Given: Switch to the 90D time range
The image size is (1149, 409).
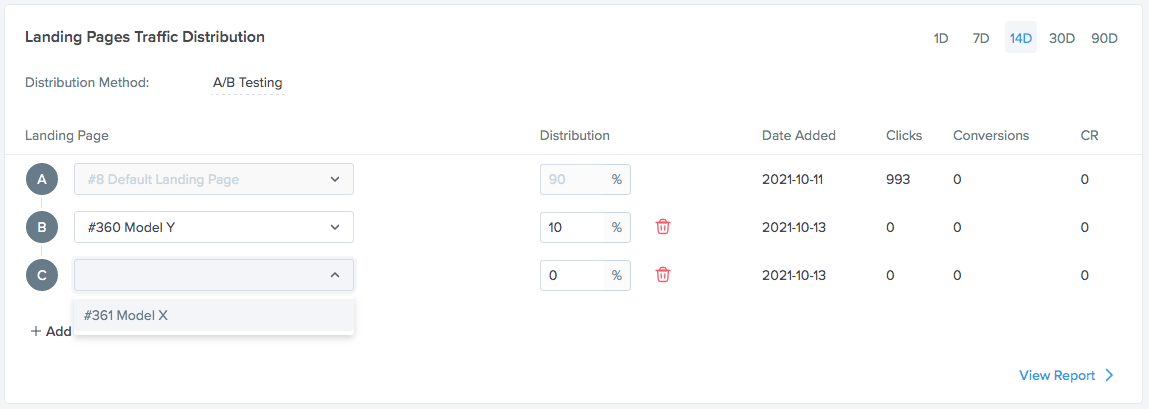Looking at the screenshot, I should click(1104, 38).
